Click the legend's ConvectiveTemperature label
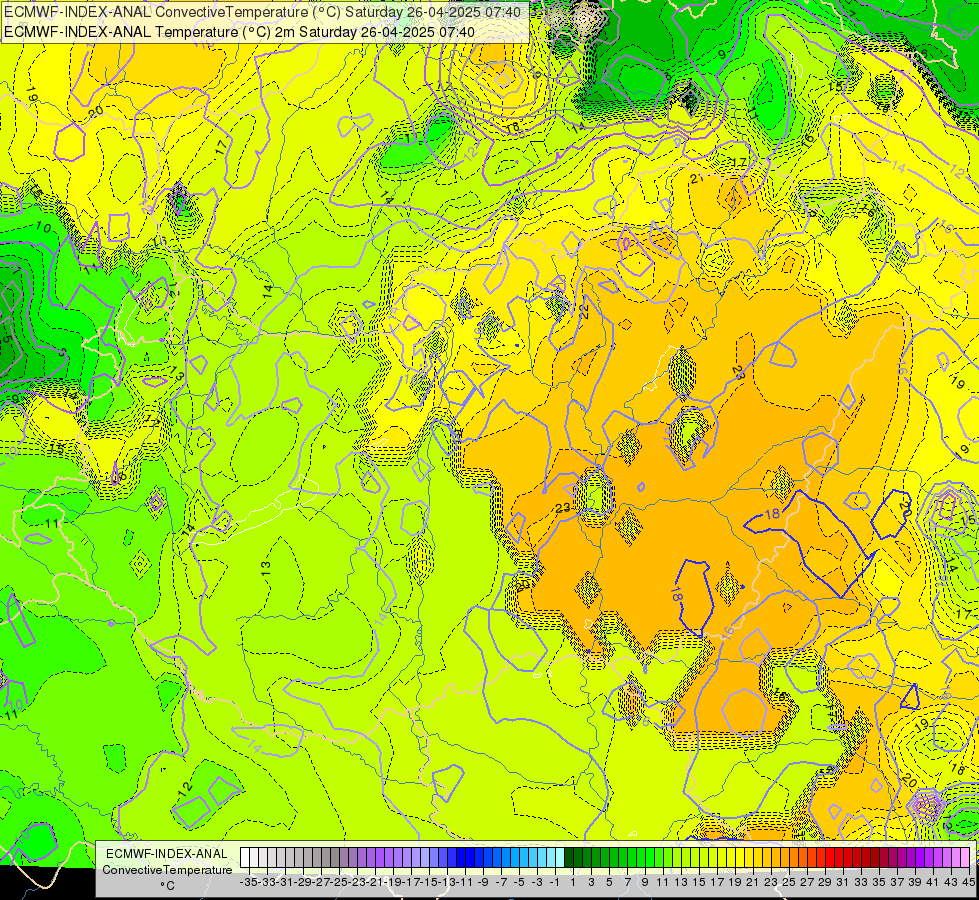The height and width of the screenshot is (900, 979). tap(167, 869)
